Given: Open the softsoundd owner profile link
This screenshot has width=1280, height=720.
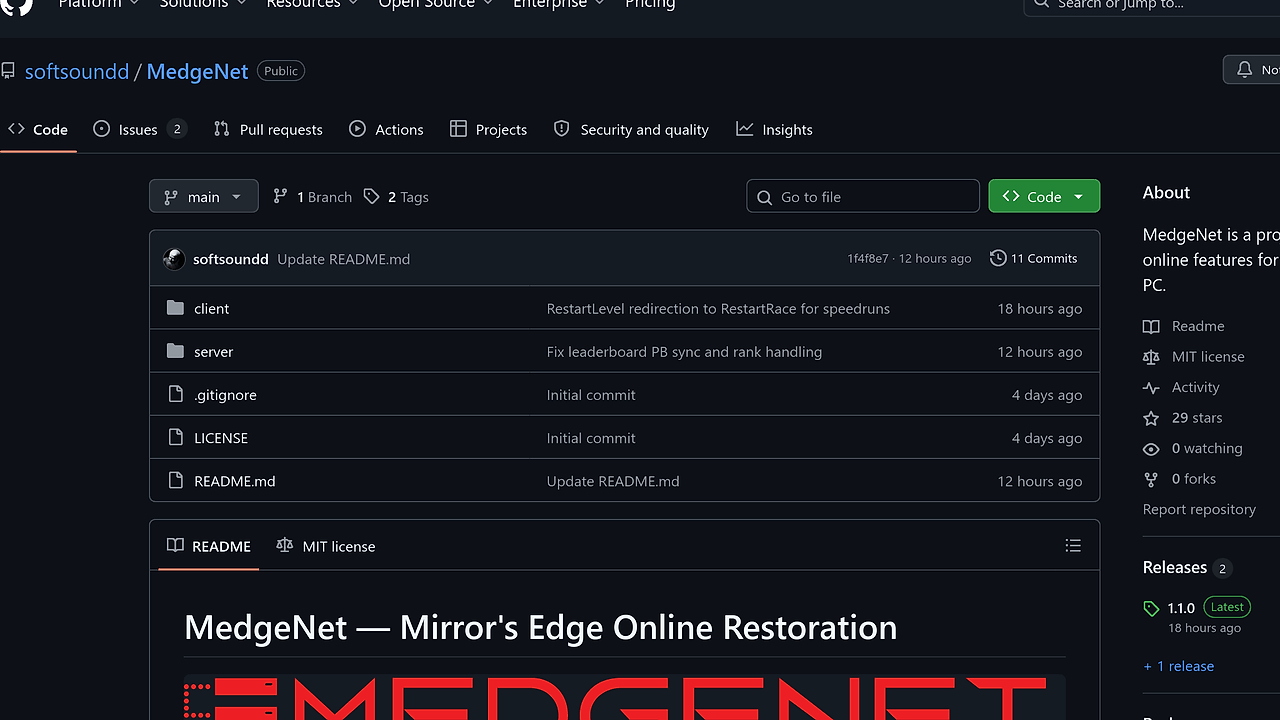Looking at the screenshot, I should click(x=77, y=71).
